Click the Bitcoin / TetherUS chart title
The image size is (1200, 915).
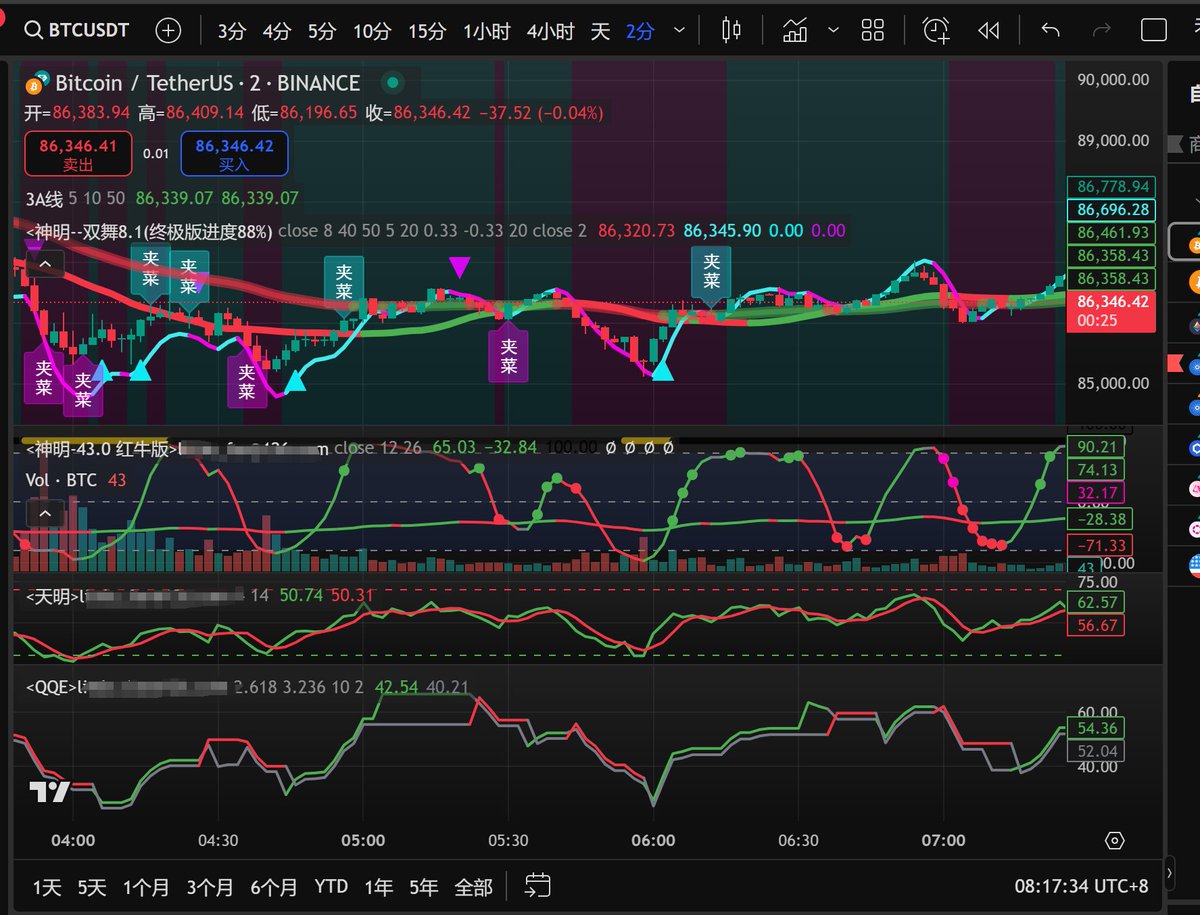click(x=207, y=83)
